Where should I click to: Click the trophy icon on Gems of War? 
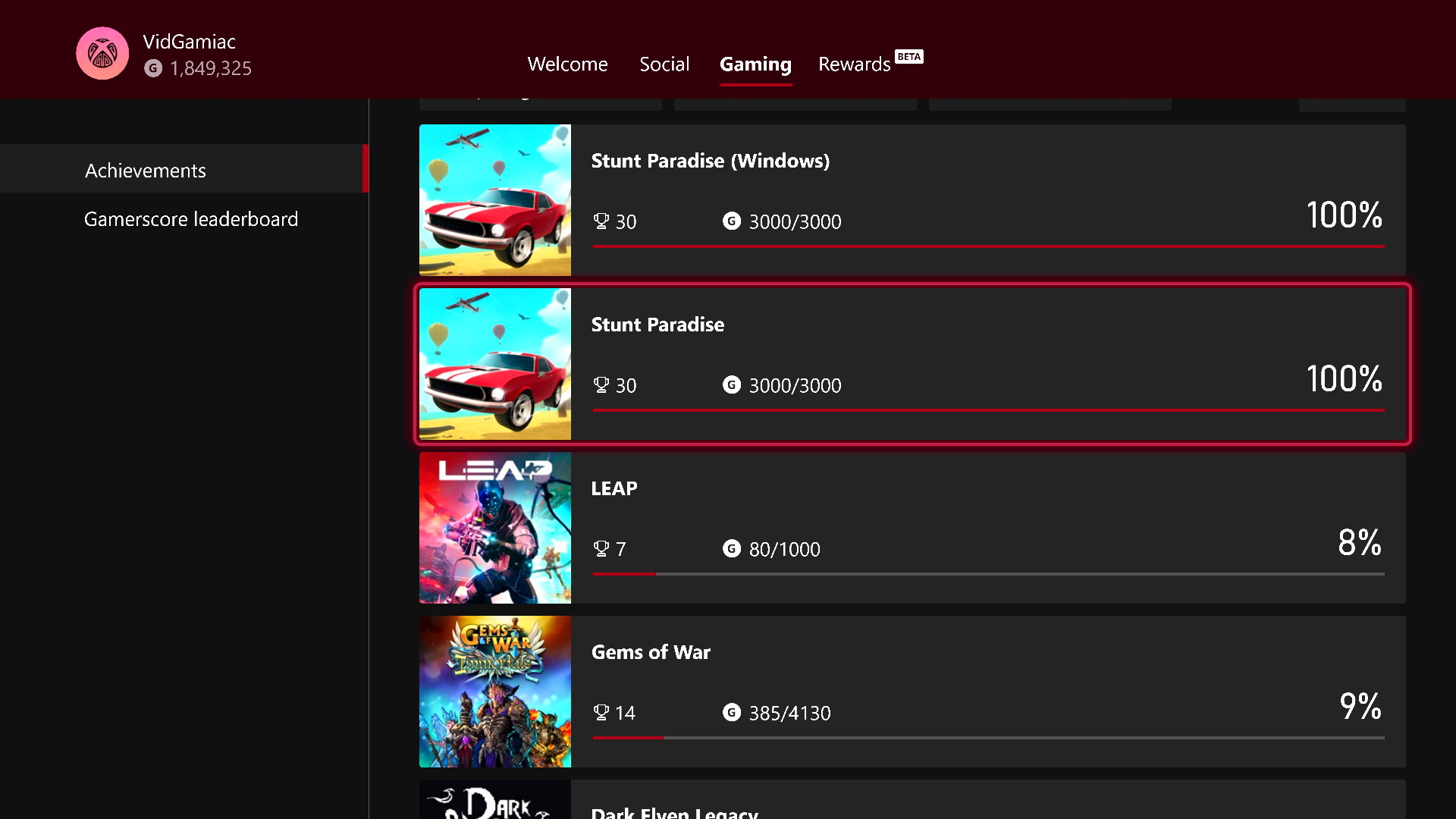(601, 712)
